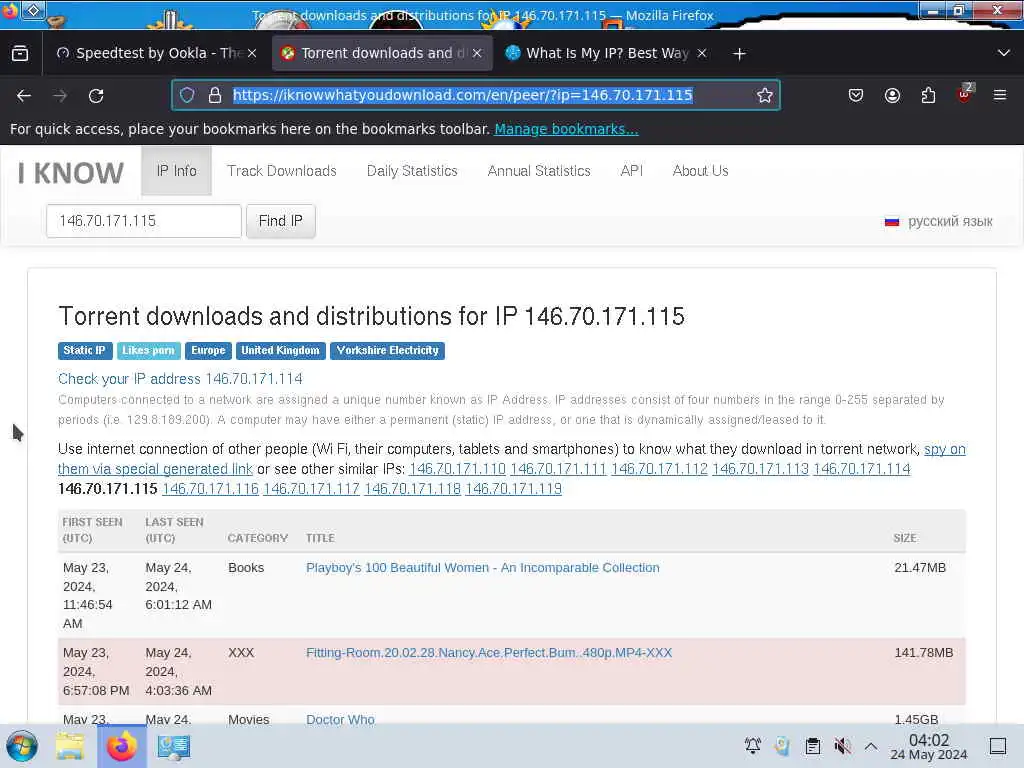Click the Russian flag icon
Image resolution: width=1024 pixels, height=768 pixels.
click(x=891, y=222)
